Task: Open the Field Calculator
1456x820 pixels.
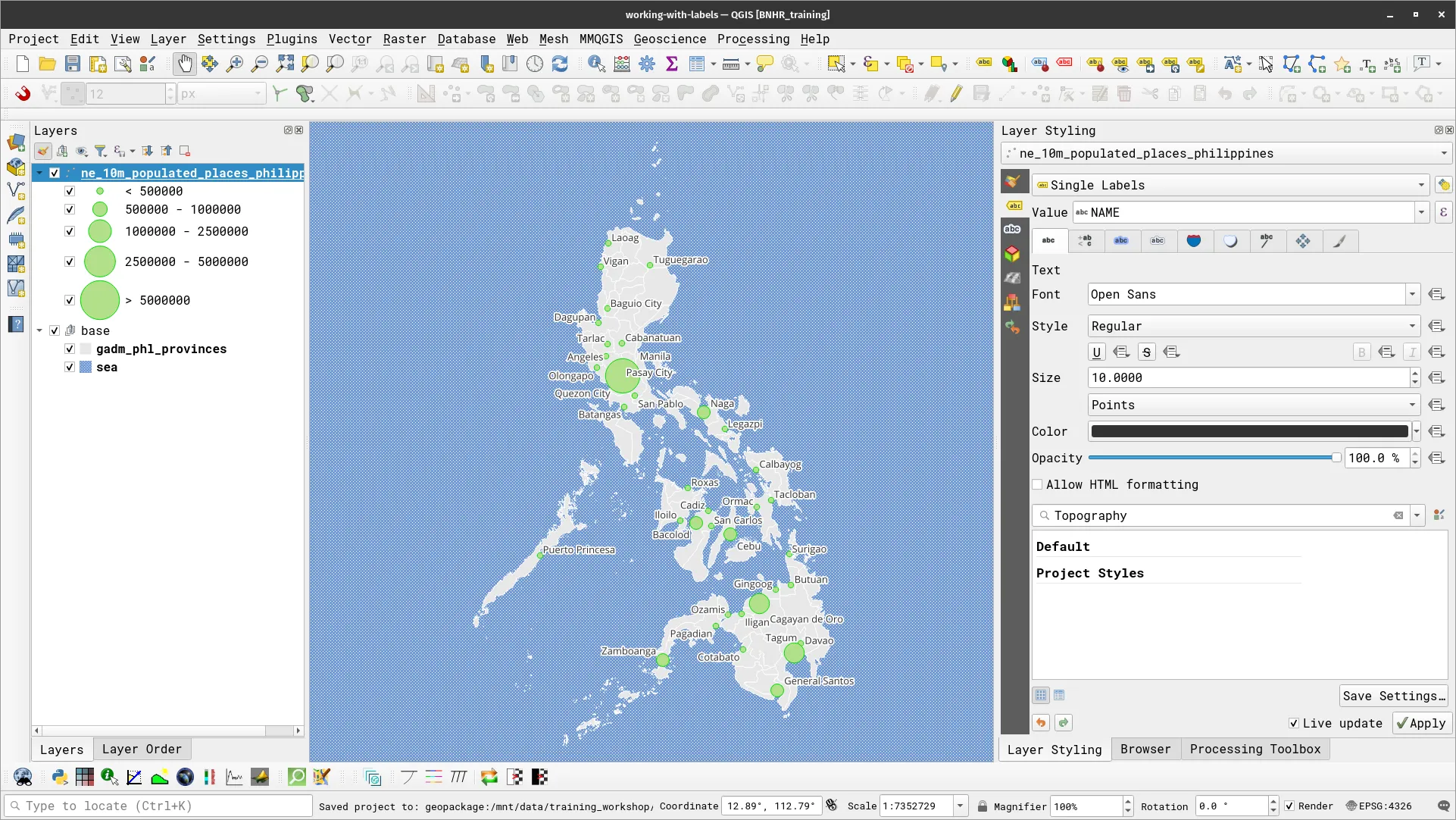Action: pyautogui.click(x=621, y=64)
